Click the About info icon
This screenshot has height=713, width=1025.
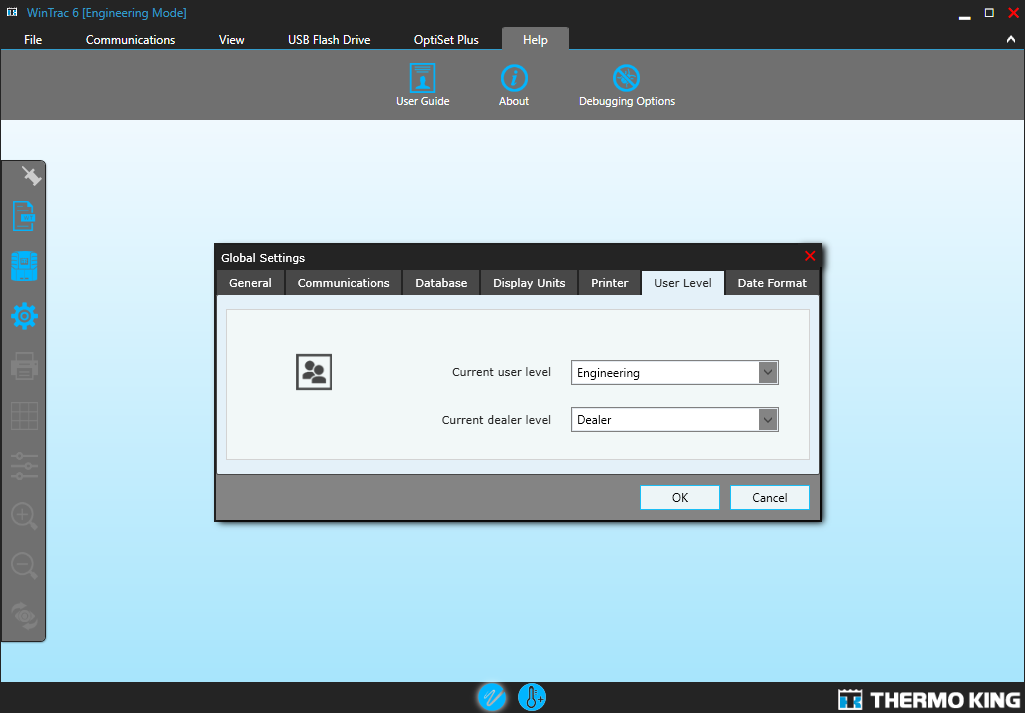[x=514, y=78]
